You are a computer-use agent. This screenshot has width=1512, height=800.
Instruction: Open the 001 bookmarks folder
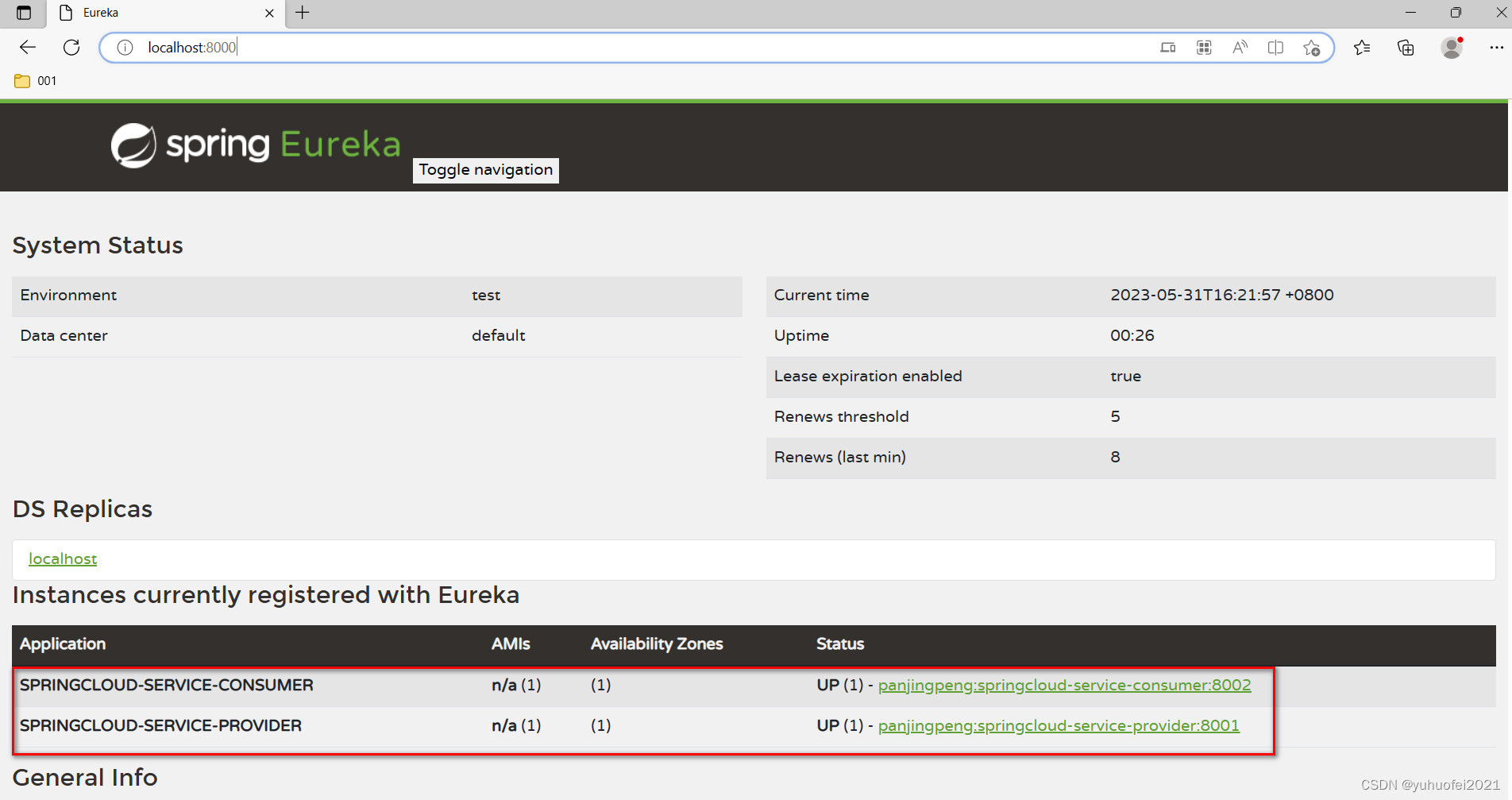[x=36, y=81]
